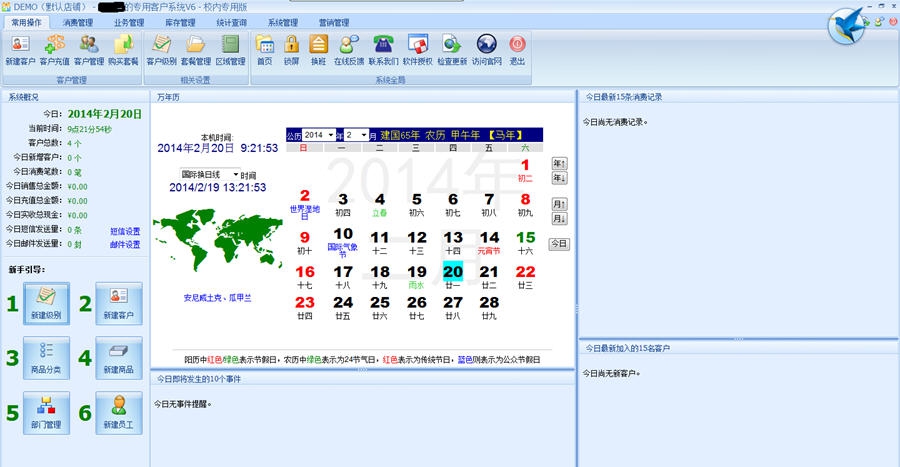Start guide step 1 新建级别

click(46, 303)
